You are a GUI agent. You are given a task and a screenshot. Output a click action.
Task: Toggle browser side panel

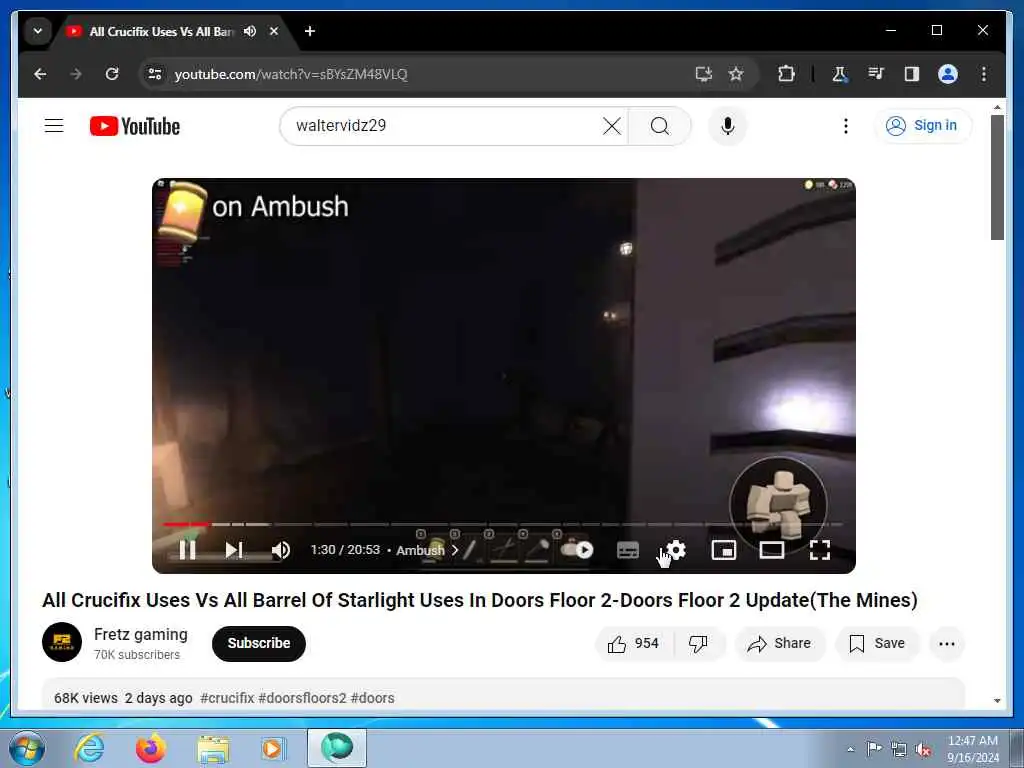pos(912,74)
